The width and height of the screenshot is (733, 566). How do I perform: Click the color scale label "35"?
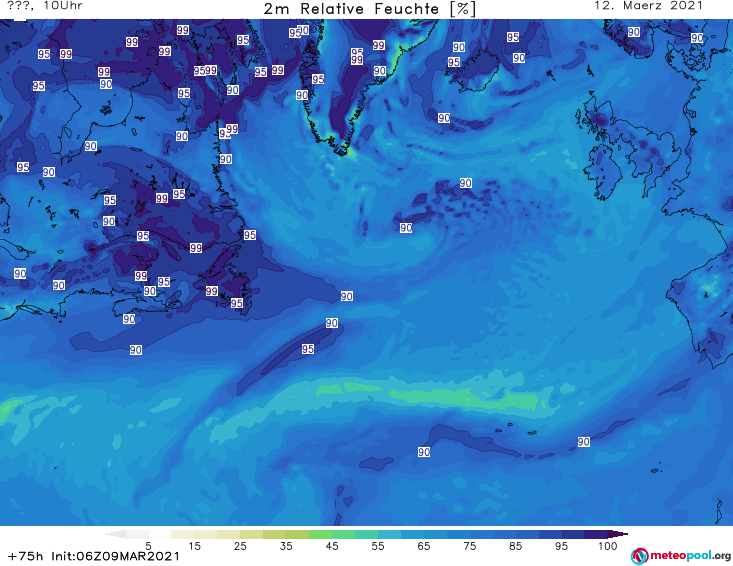(x=286, y=546)
